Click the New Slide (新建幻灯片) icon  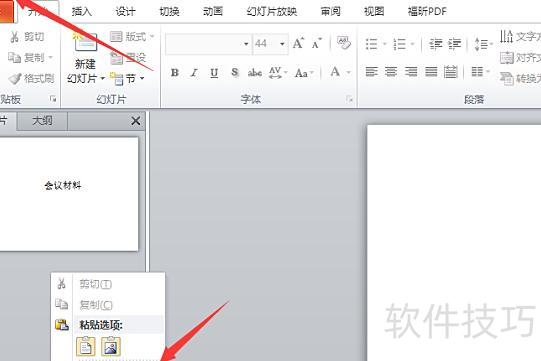pyautogui.click(x=85, y=43)
